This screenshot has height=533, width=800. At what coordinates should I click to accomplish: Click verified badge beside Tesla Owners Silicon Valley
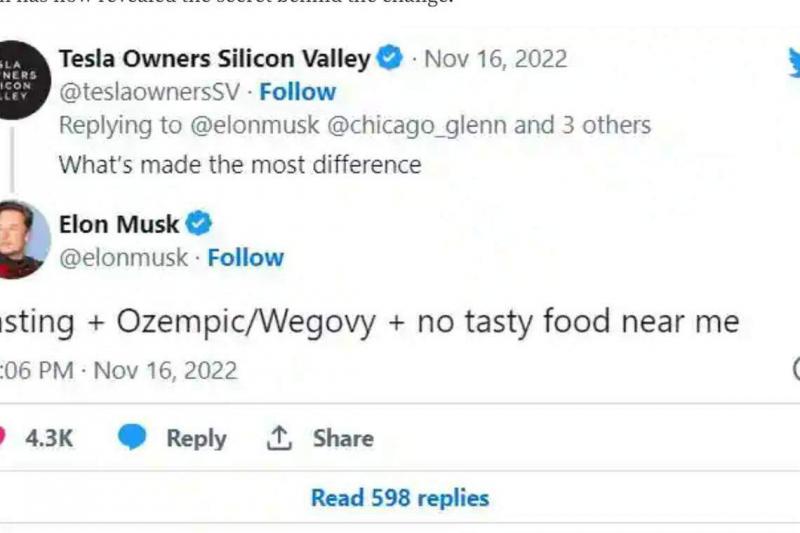[390, 59]
